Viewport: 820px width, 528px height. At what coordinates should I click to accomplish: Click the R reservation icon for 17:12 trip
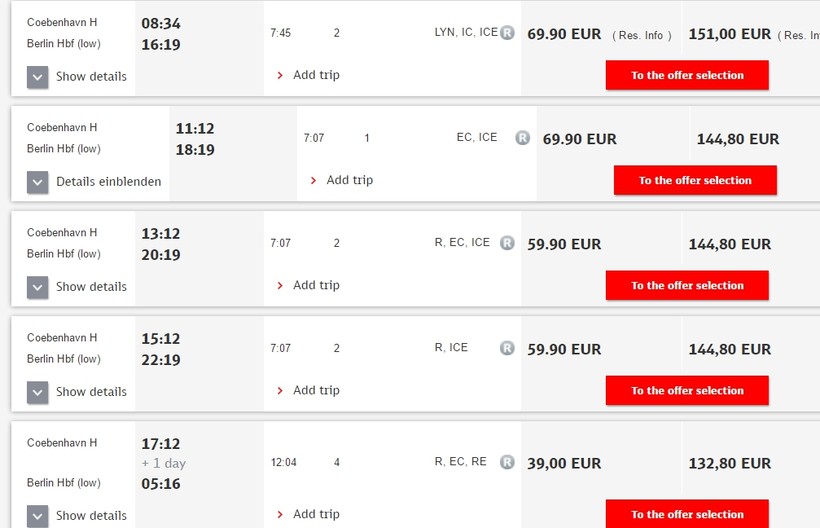tap(507, 462)
